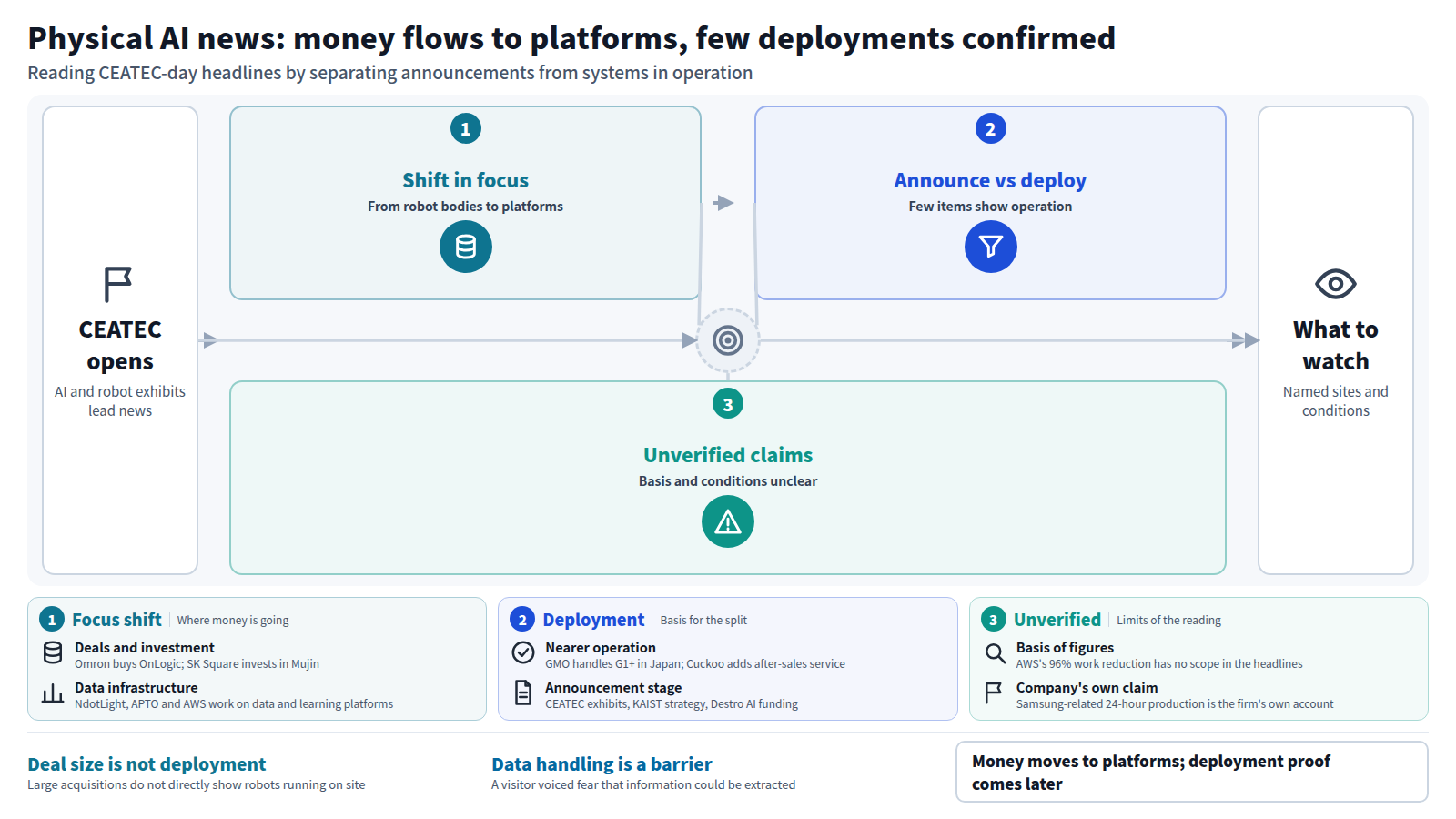This screenshot has height=819, width=1456.
Task: Click the Data handling is a barrier heading
Action: coord(602,764)
